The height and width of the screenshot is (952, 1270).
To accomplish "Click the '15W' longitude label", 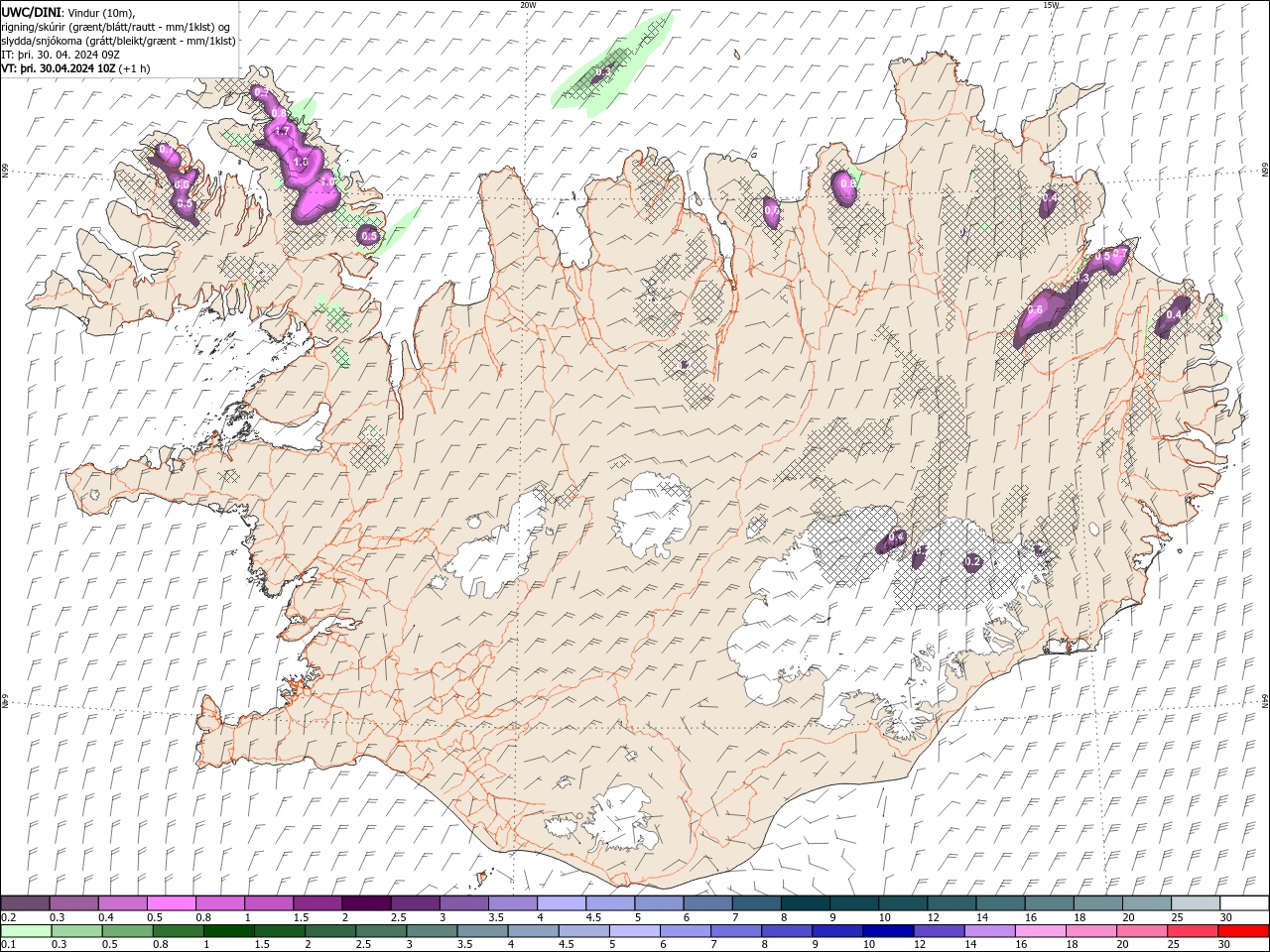I will [1051, 5].
